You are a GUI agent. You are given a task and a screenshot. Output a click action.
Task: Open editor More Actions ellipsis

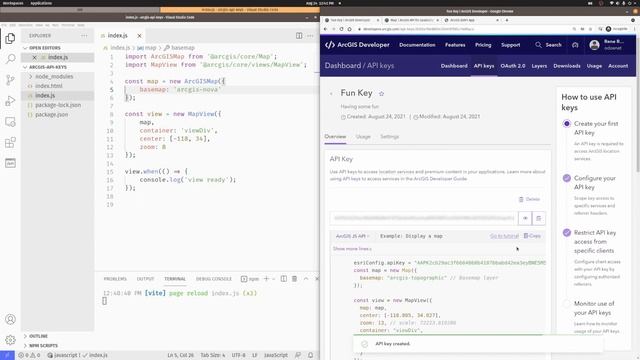coord(310,36)
